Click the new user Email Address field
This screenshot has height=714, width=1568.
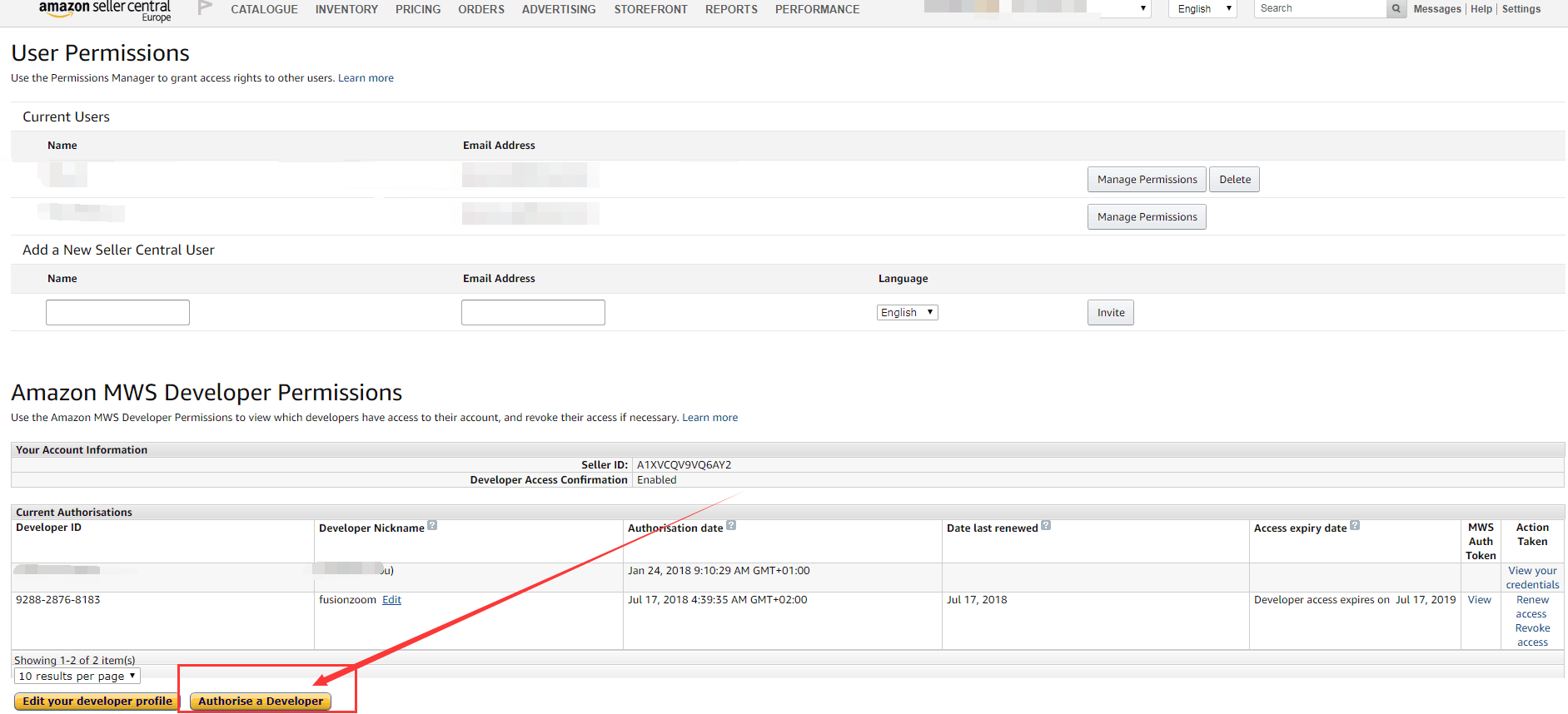point(533,313)
